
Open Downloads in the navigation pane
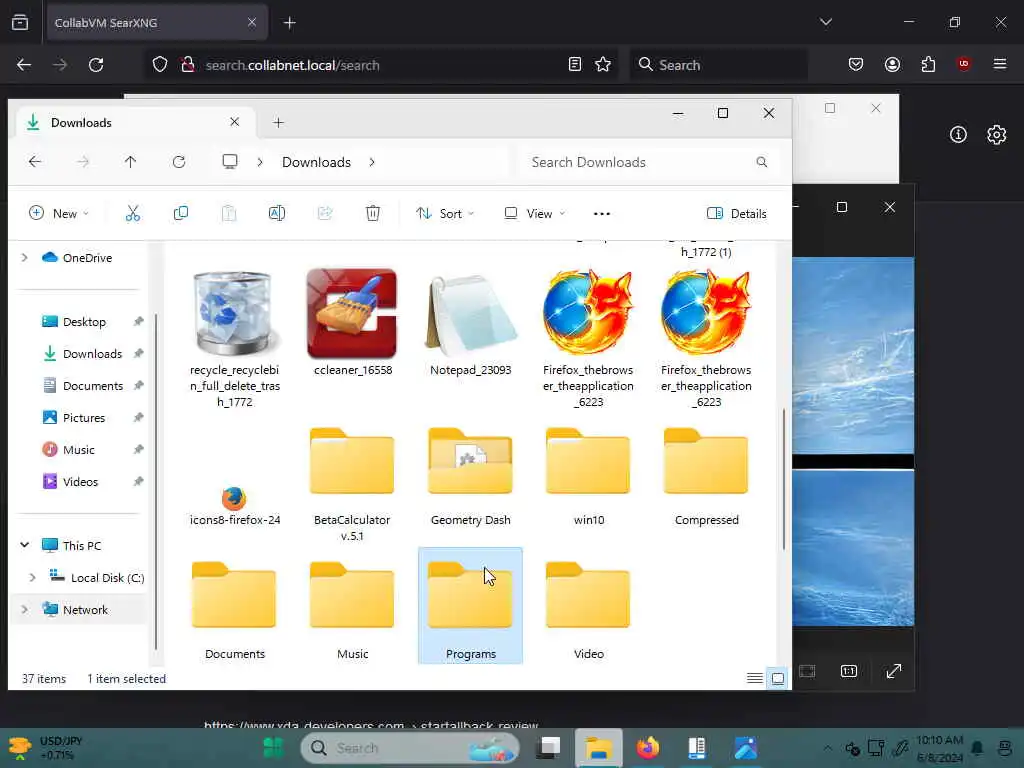pyautogui.click(x=92, y=354)
